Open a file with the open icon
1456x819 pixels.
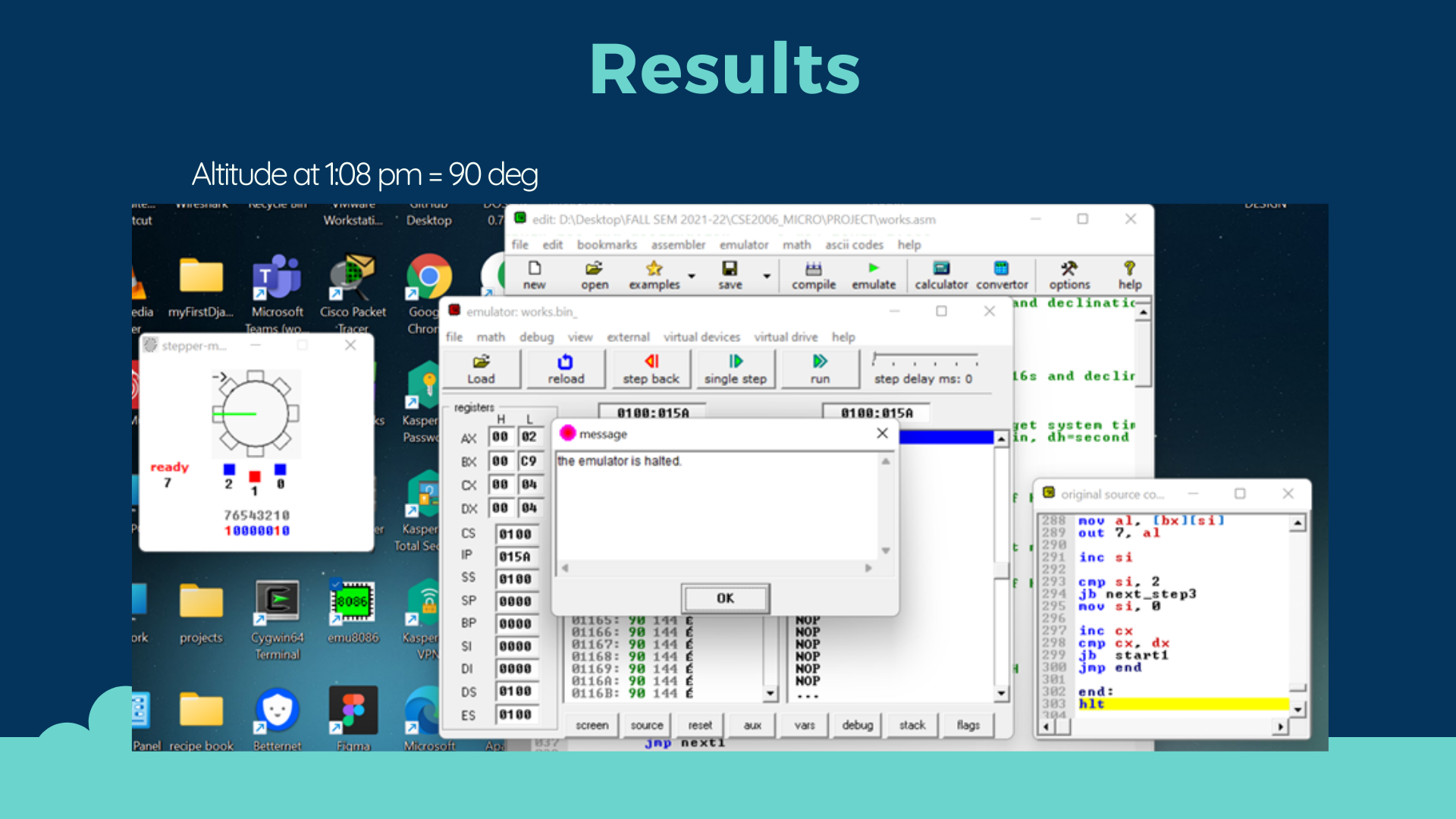coord(595,275)
